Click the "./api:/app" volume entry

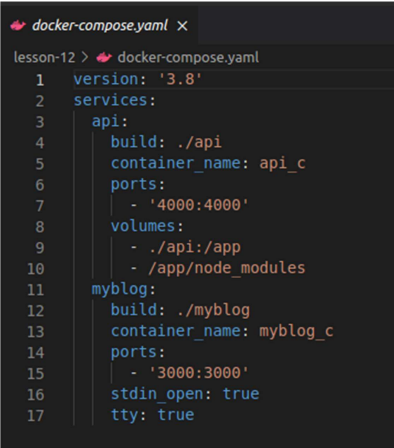tap(195, 247)
